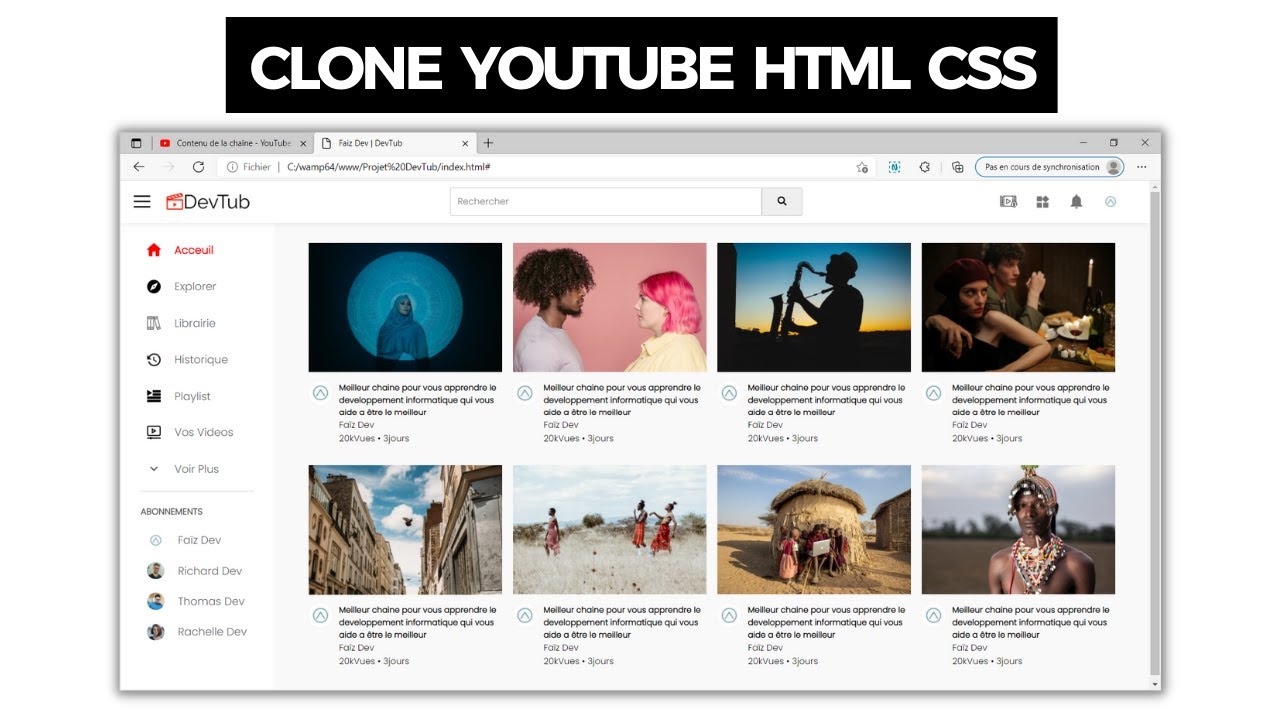This screenshot has width=1280, height=720.
Task: Click the Richard Dev avatar
Action: 155,571
